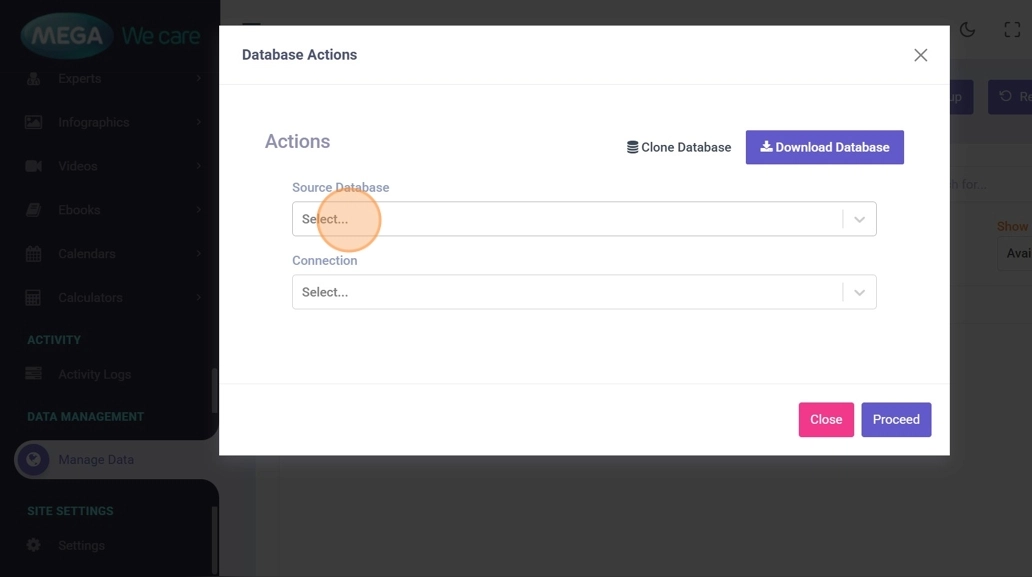Click the Calendars sidebar icon
The width and height of the screenshot is (1032, 577).
(33, 254)
